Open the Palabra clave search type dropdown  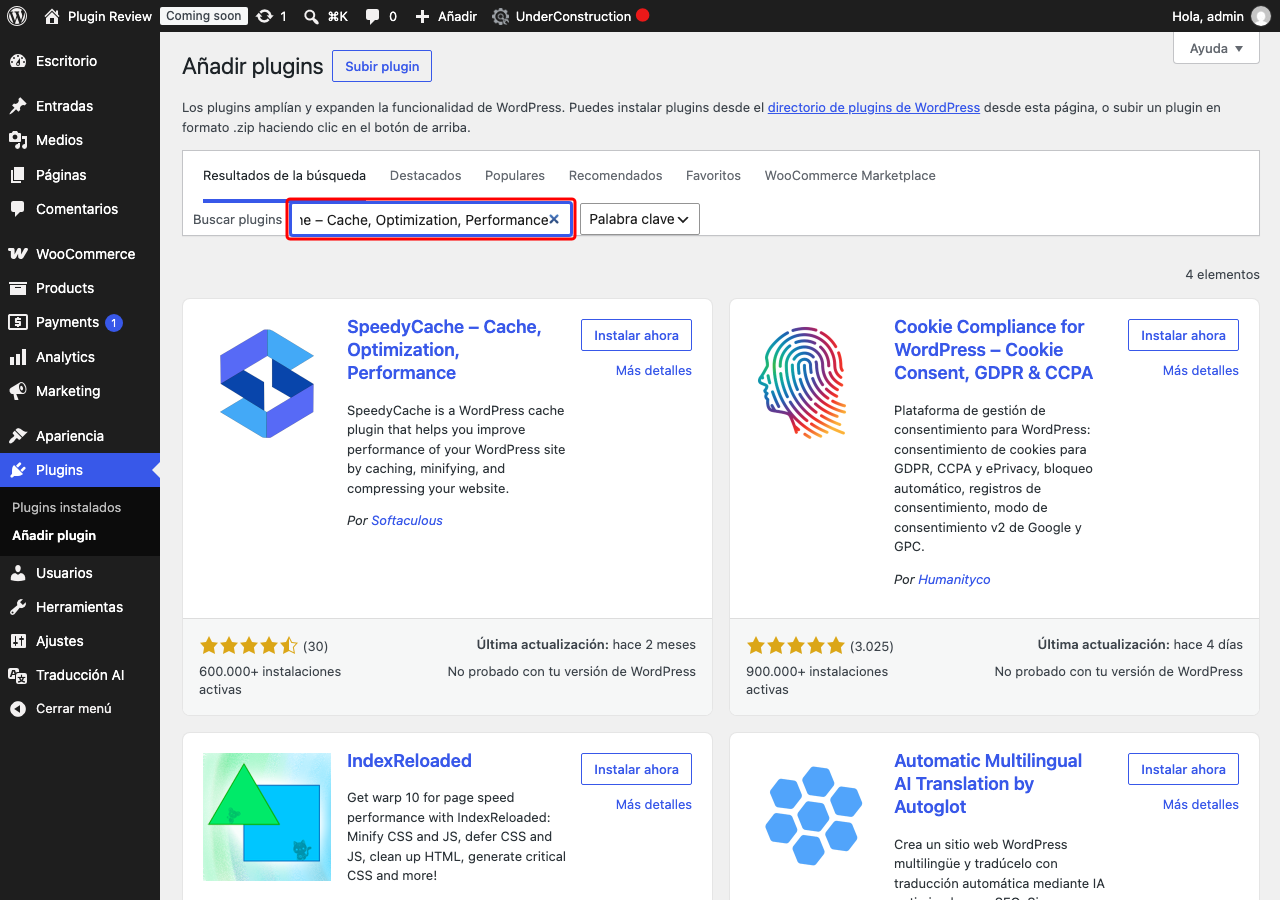(x=640, y=219)
